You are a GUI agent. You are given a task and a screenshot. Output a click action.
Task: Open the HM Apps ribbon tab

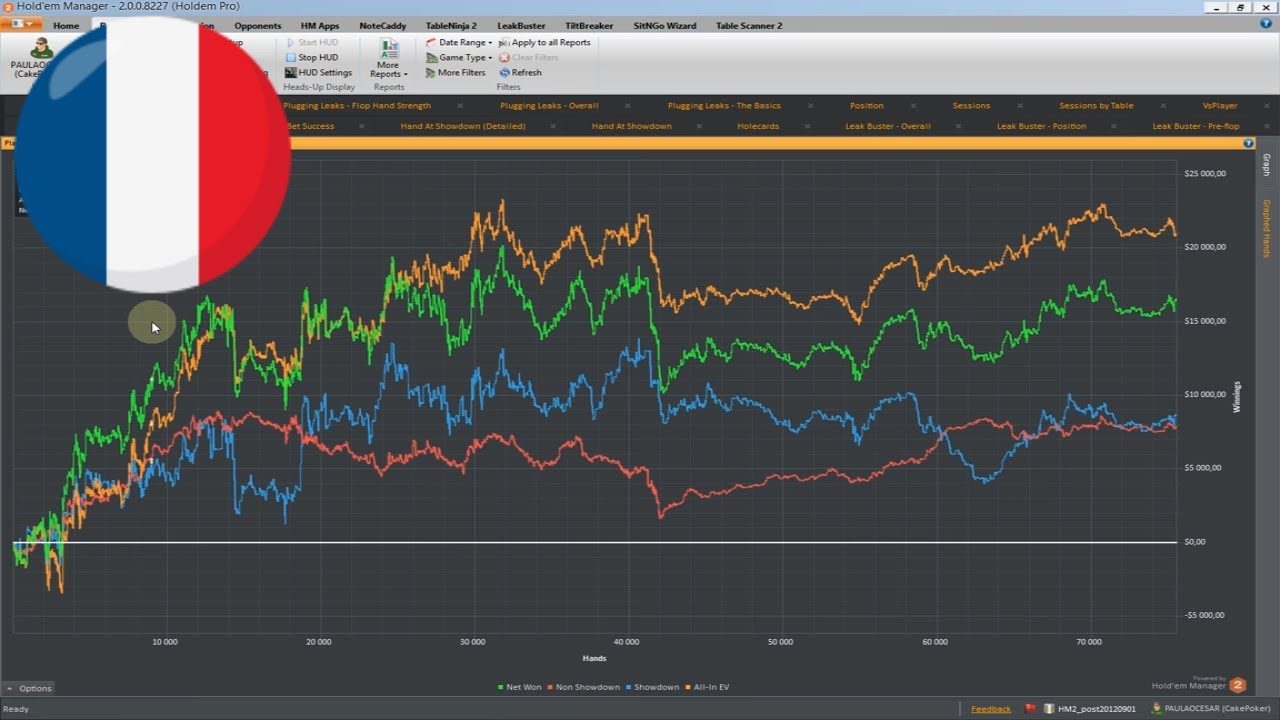point(320,26)
